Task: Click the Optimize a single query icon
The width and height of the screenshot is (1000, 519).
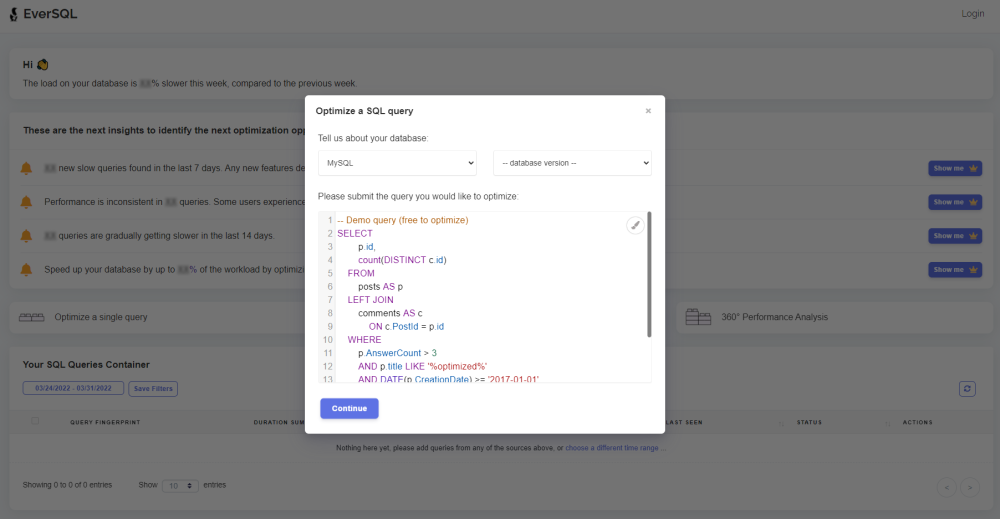Action: click(x=33, y=317)
